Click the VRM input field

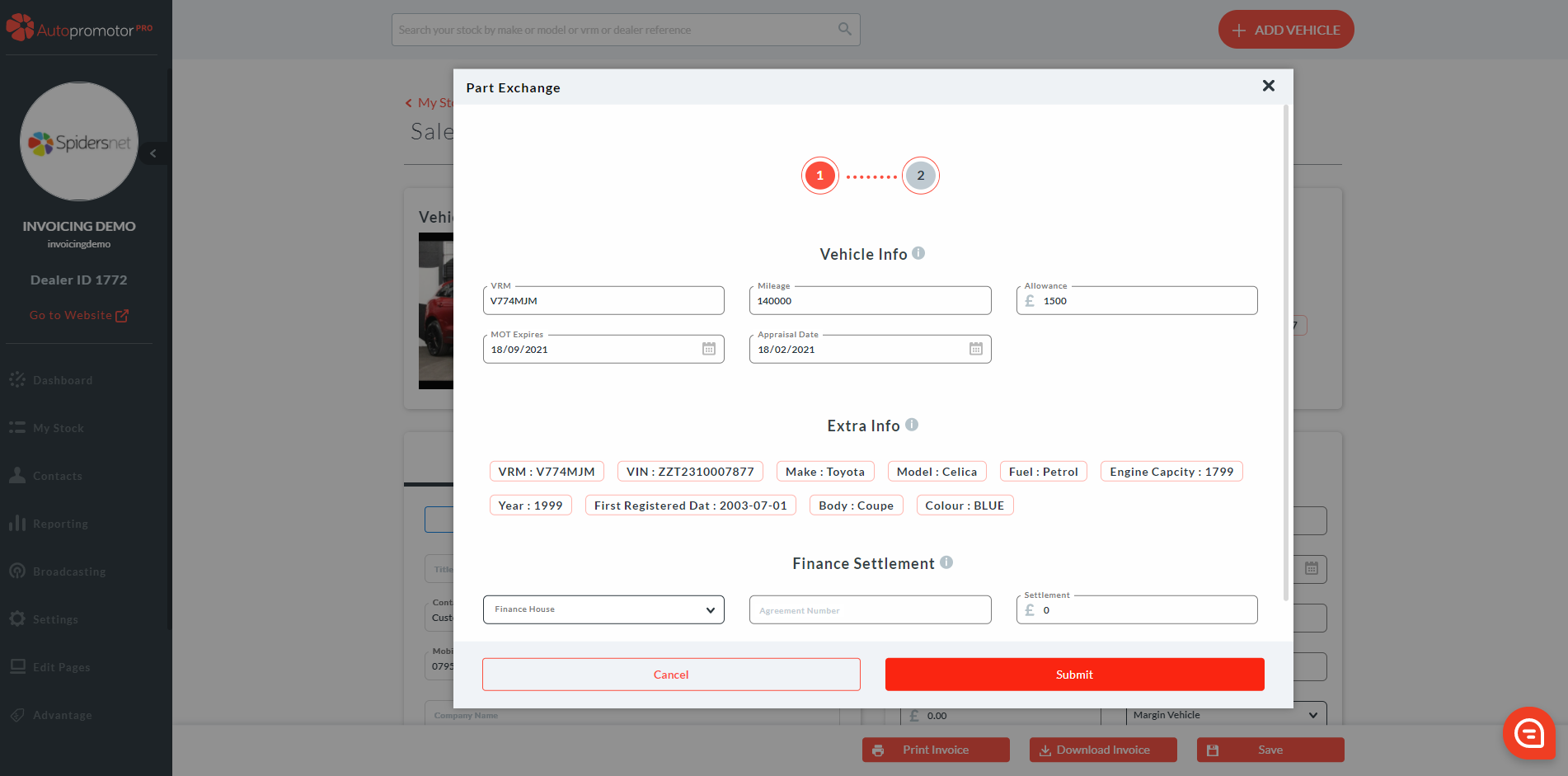tap(603, 301)
